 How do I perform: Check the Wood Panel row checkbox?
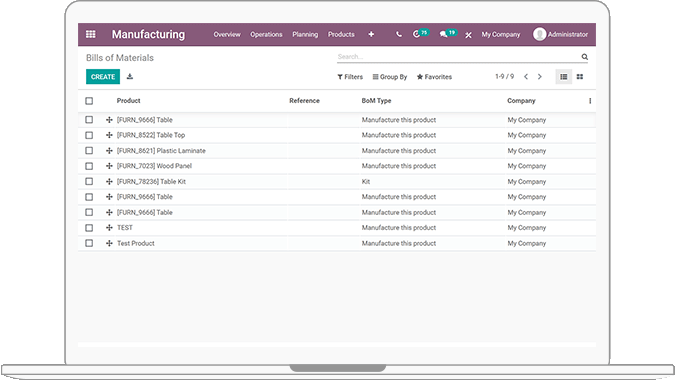click(x=89, y=166)
